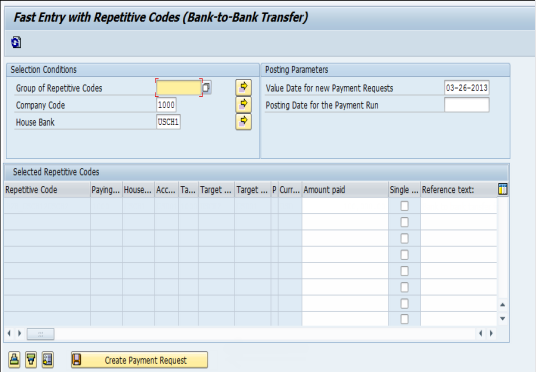The image size is (536, 372).
Task: Select the Repetitive Code column header
Action: tap(47, 190)
